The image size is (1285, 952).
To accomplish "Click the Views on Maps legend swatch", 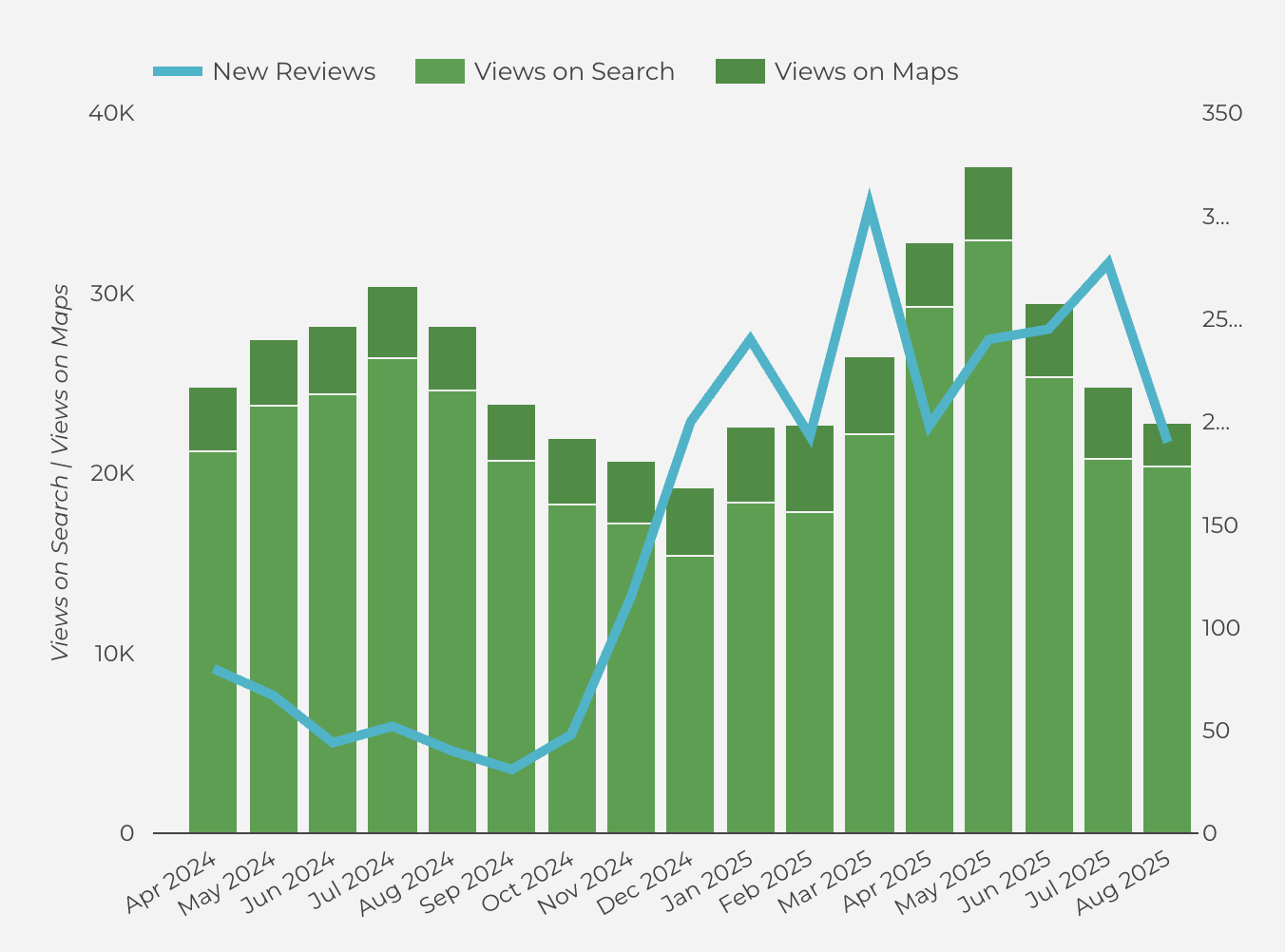I will click(739, 71).
